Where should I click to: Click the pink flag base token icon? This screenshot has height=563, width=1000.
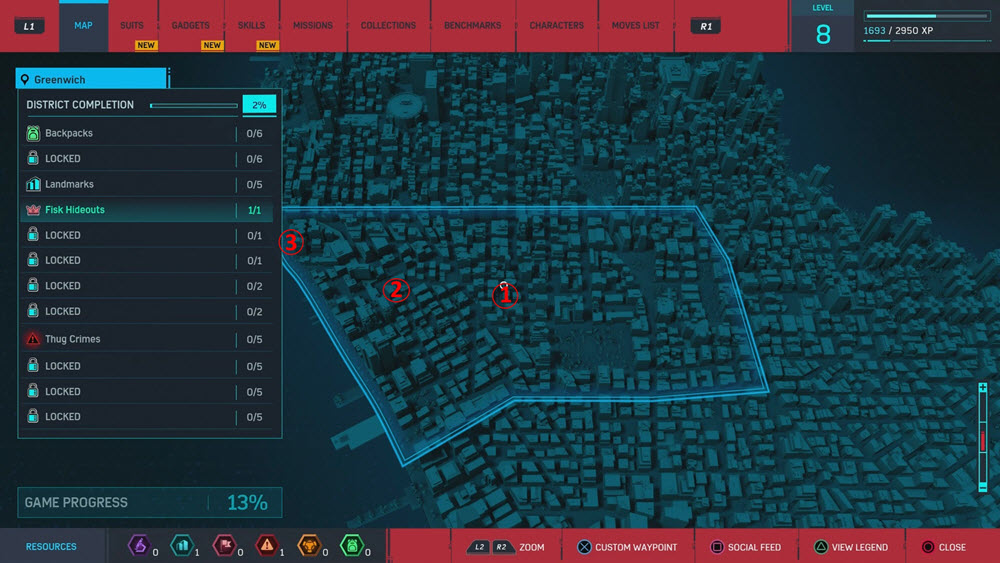coord(224,546)
